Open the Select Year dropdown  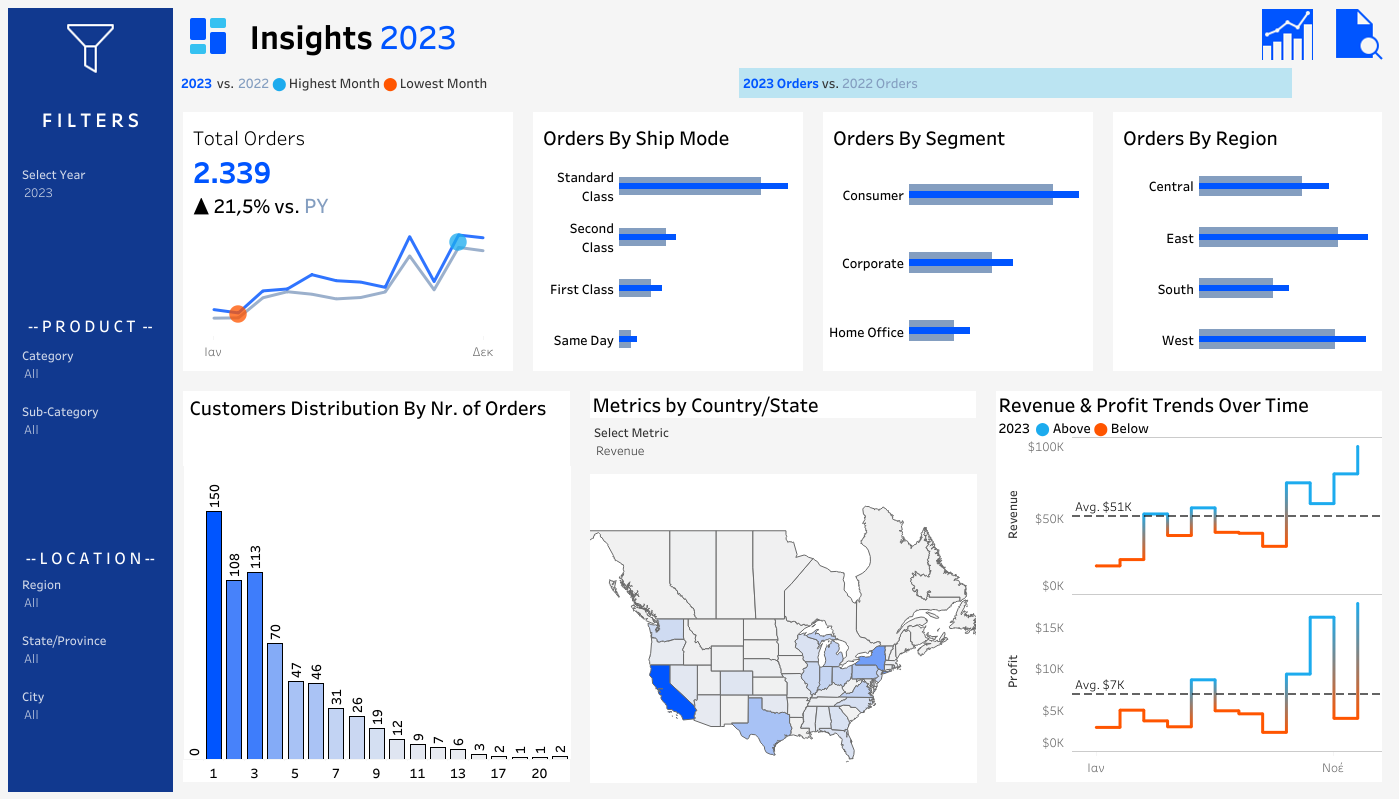tap(90, 193)
